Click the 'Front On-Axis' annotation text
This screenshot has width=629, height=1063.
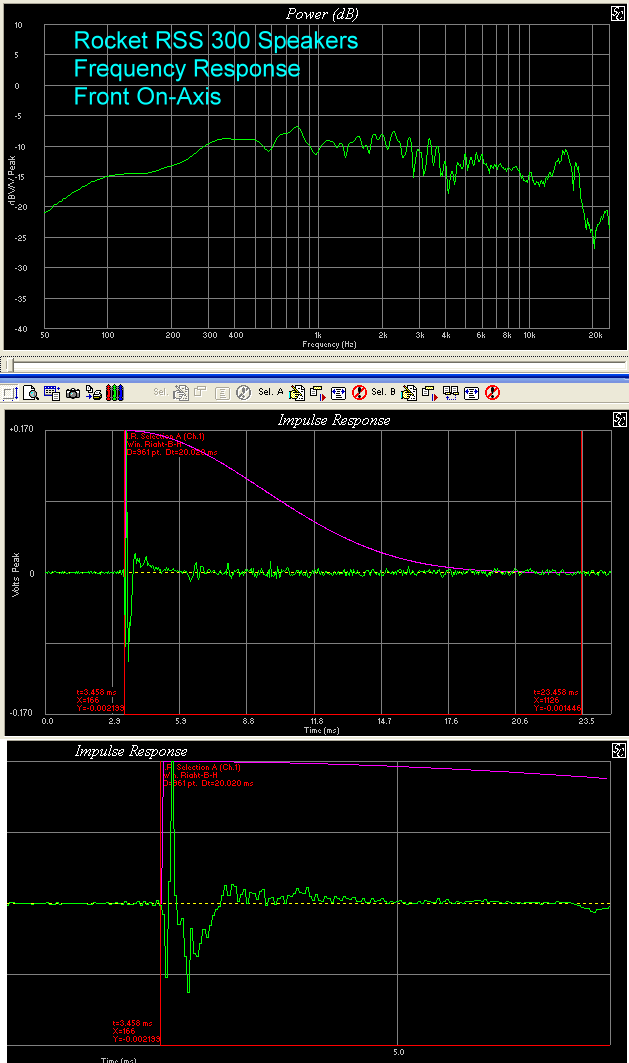click(x=147, y=96)
